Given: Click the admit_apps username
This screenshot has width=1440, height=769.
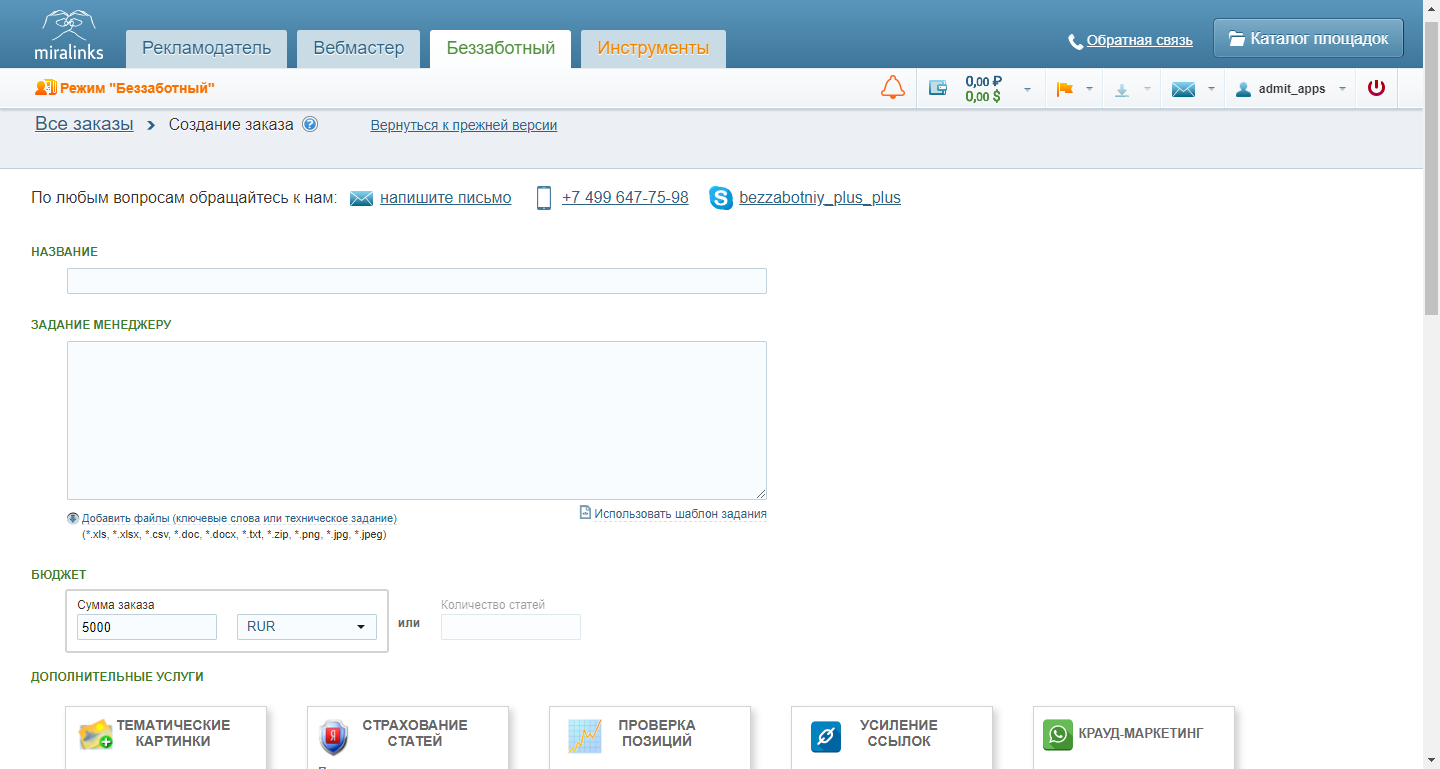Looking at the screenshot, I should tap(1292, 89).
